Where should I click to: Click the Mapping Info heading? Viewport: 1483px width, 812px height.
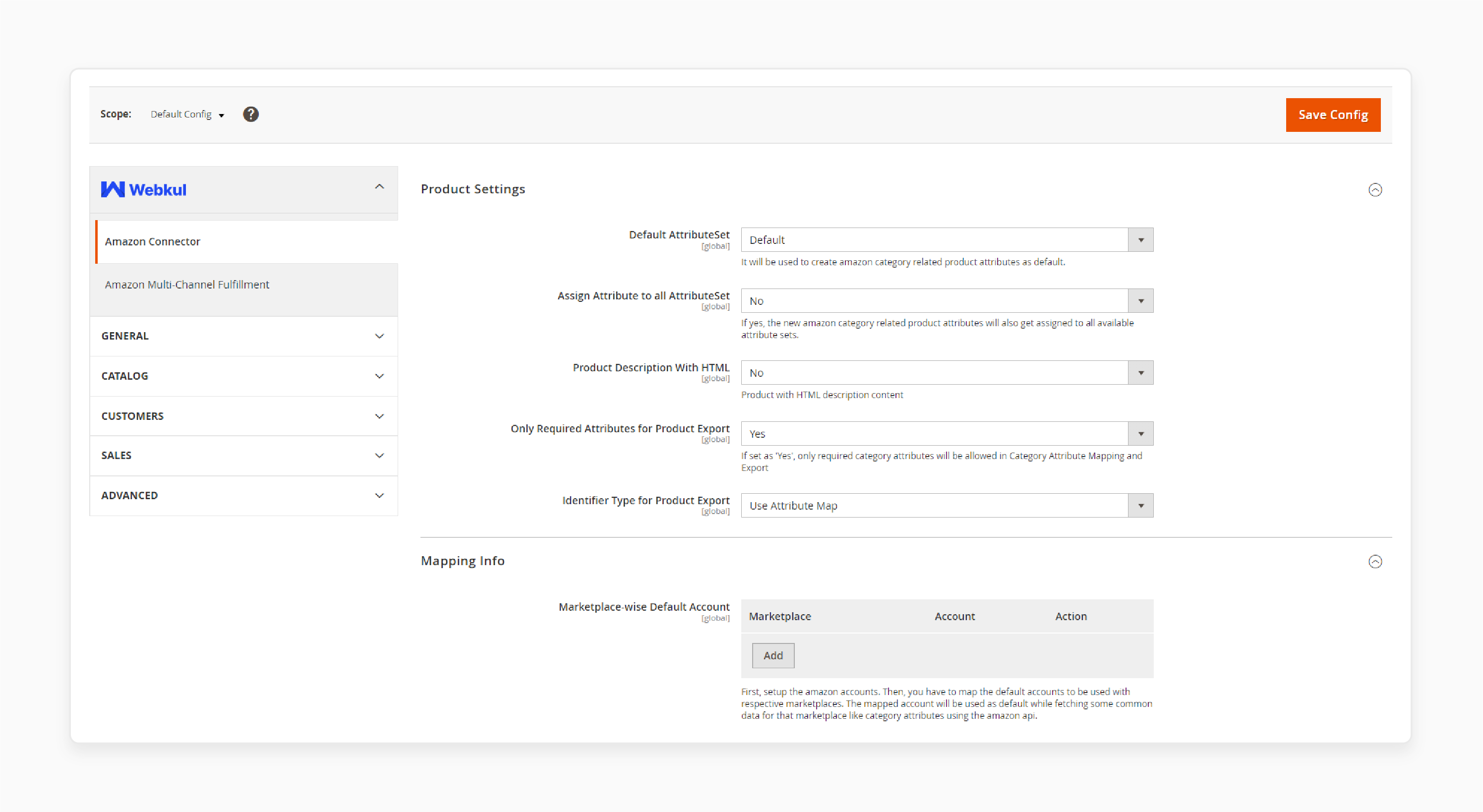pyautogui.click(x=462, y=561)
